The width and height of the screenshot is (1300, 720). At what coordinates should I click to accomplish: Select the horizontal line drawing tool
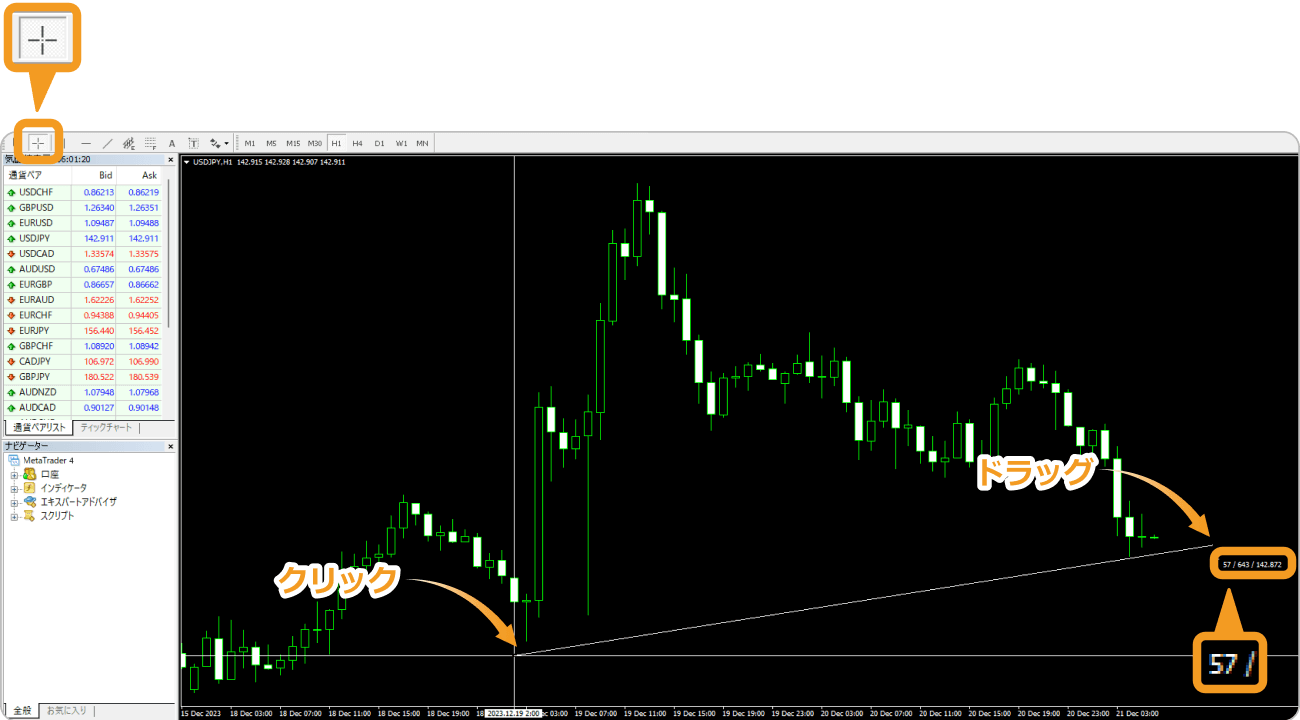pyautogui.click(x=86, y=143)
